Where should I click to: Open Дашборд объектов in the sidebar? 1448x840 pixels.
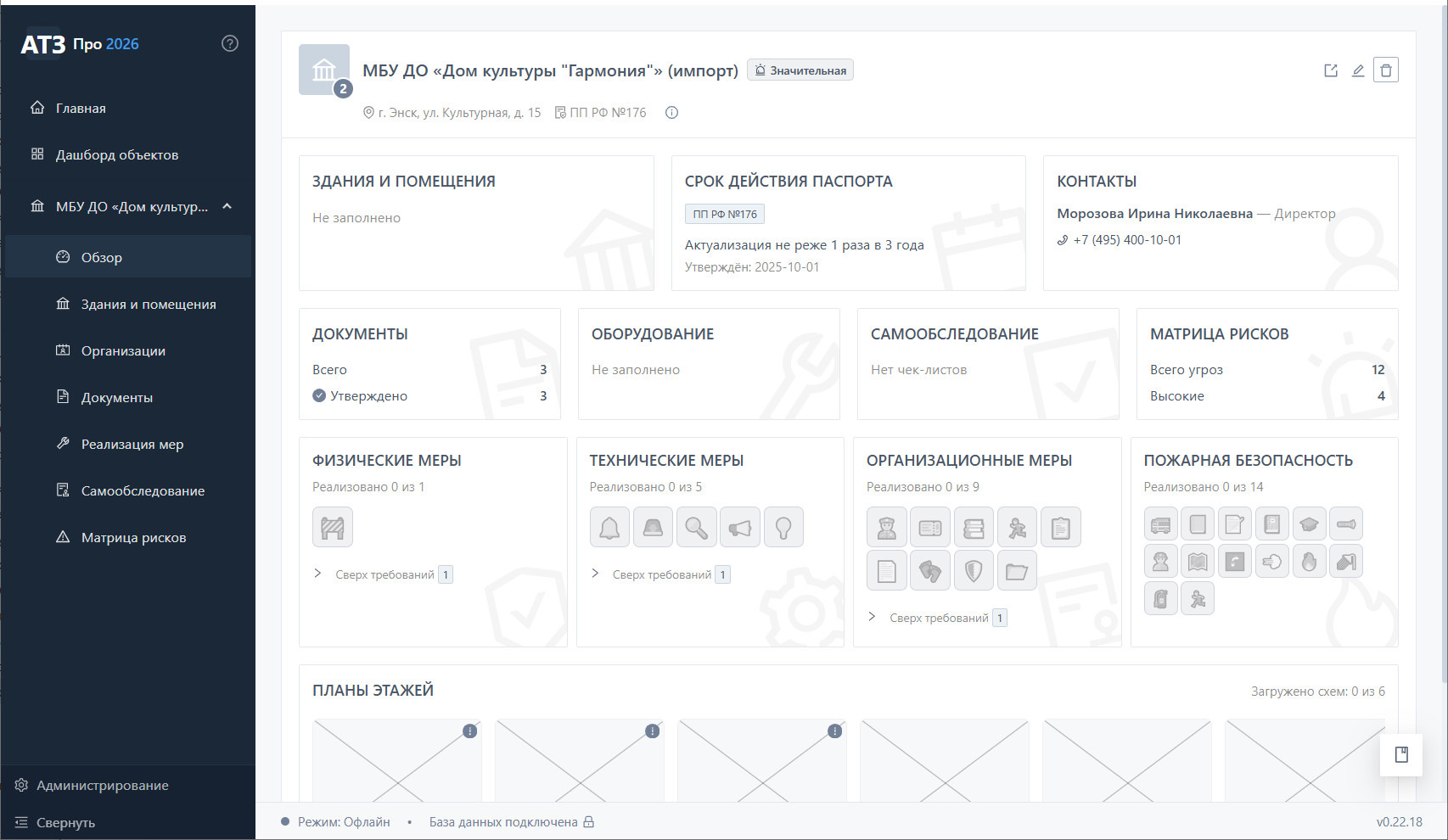127,154
